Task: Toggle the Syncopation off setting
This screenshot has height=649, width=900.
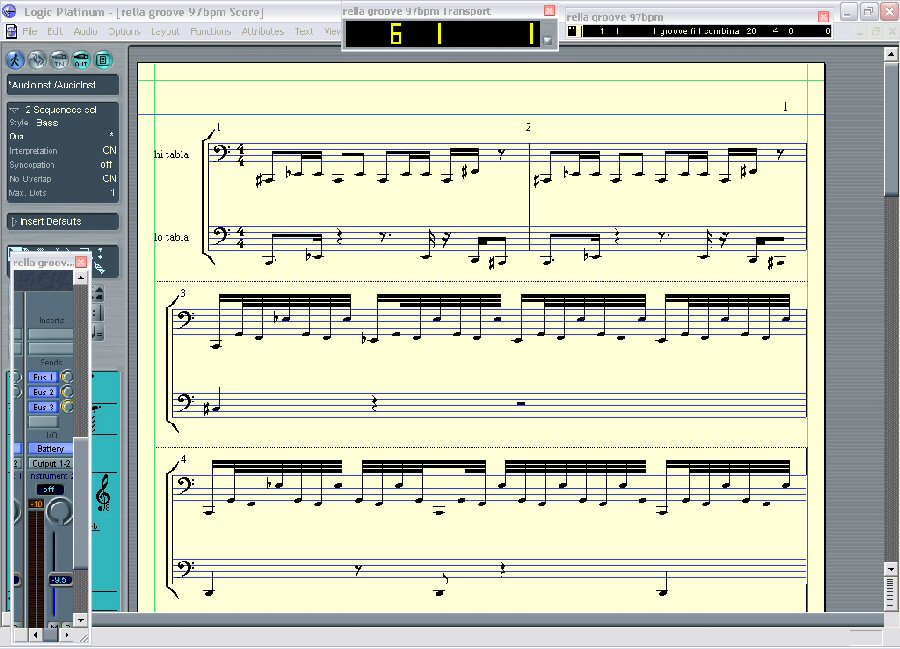Action: [x=108, y=165]
